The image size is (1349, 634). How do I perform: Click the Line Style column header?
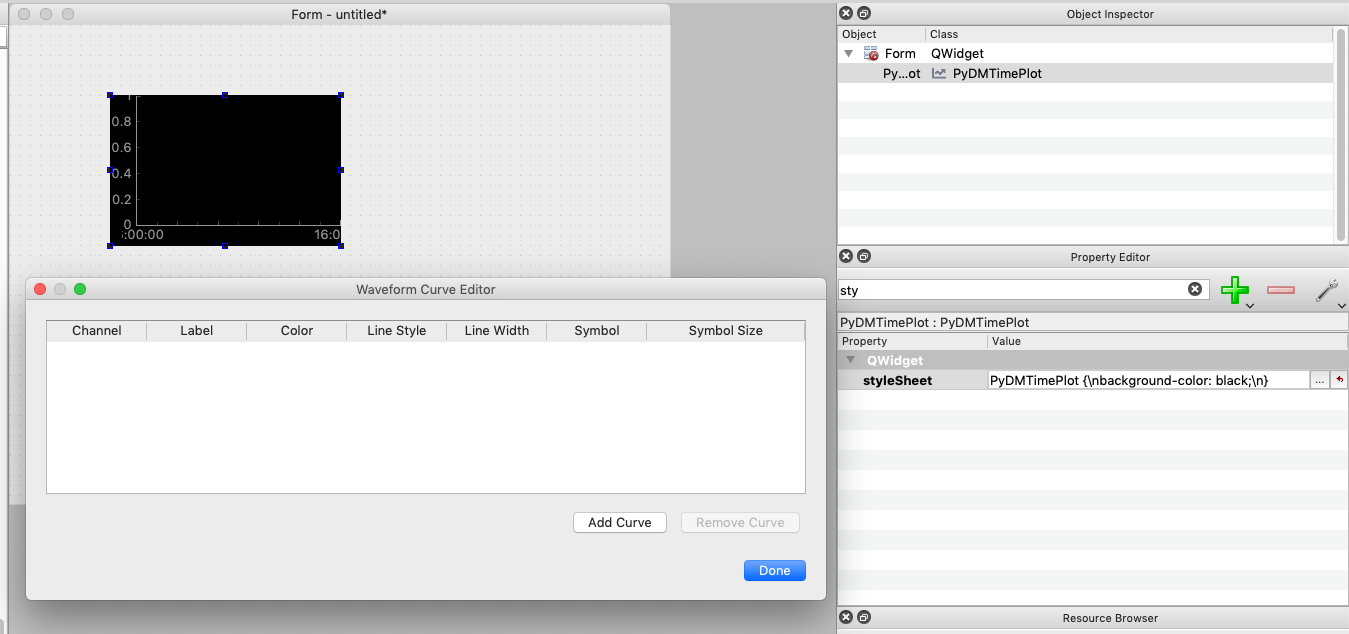click(x=397, y=330)
